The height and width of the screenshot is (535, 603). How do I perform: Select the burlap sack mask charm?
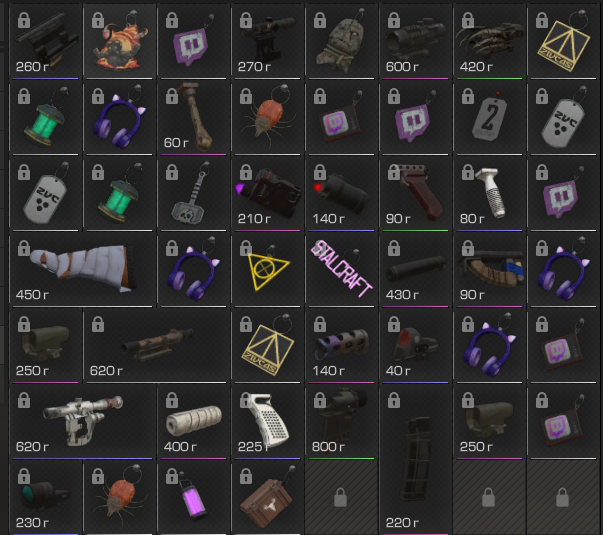(x=341, y=41)
